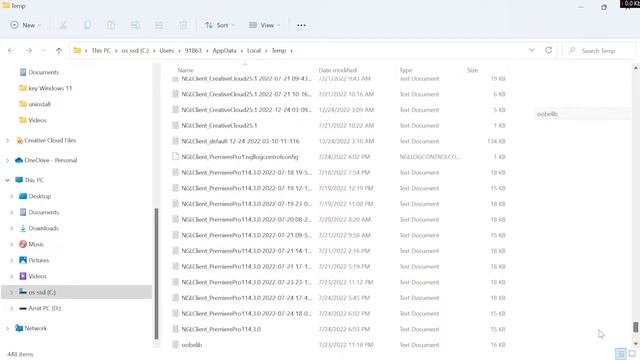
Task: Click os ssd (C:) breadcrumb segment
Action: [135, 51]
